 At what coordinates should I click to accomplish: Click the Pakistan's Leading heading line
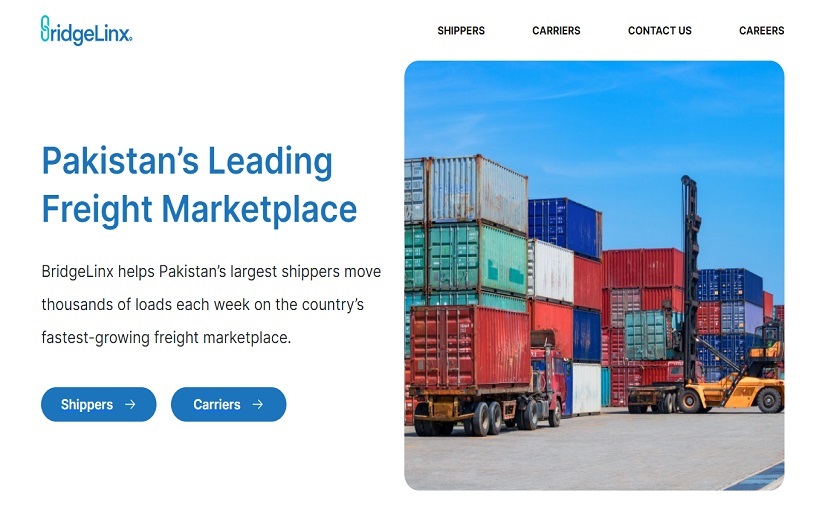[x=187, y=161]
